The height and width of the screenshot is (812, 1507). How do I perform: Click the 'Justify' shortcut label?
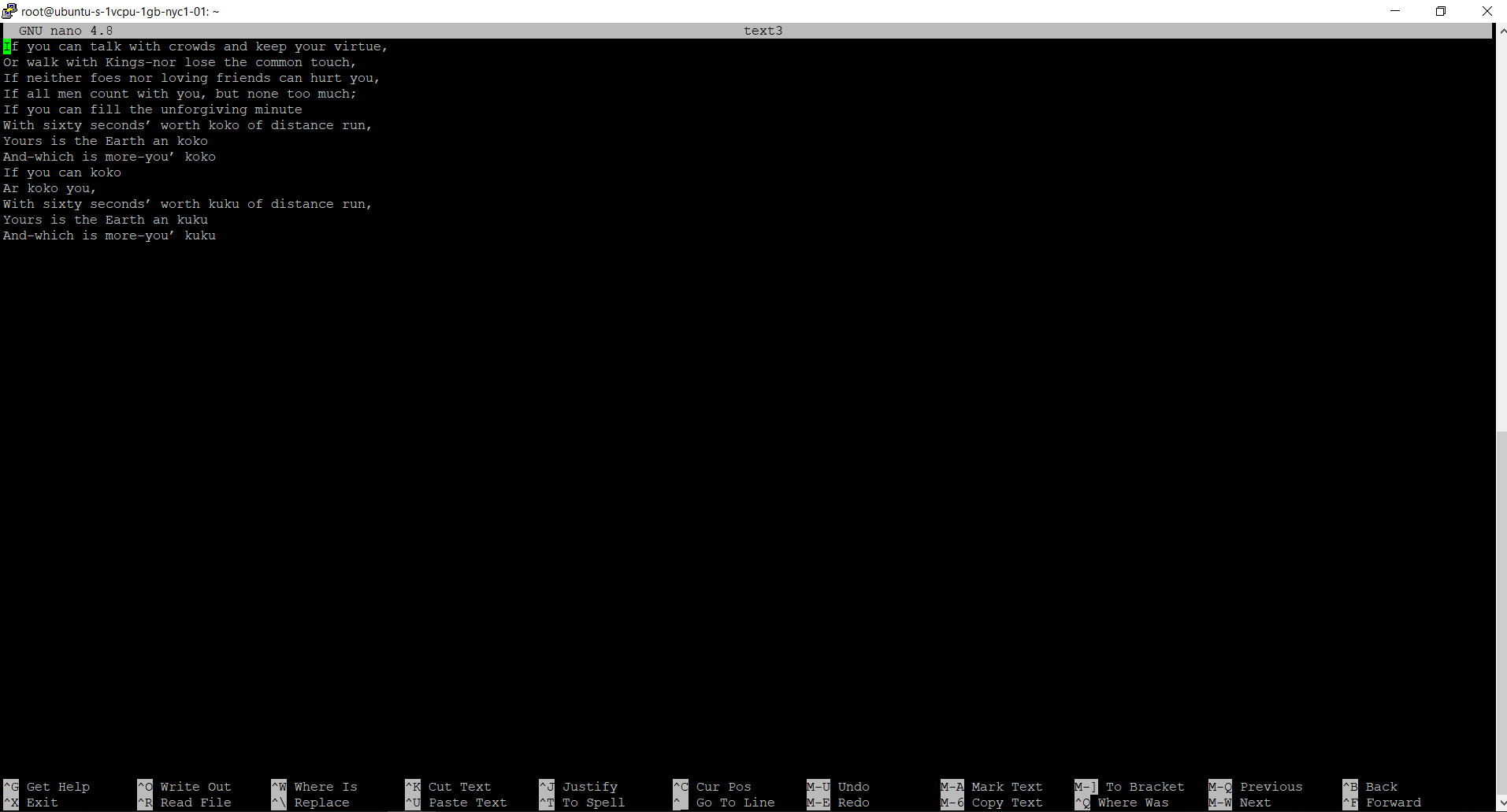590,787
